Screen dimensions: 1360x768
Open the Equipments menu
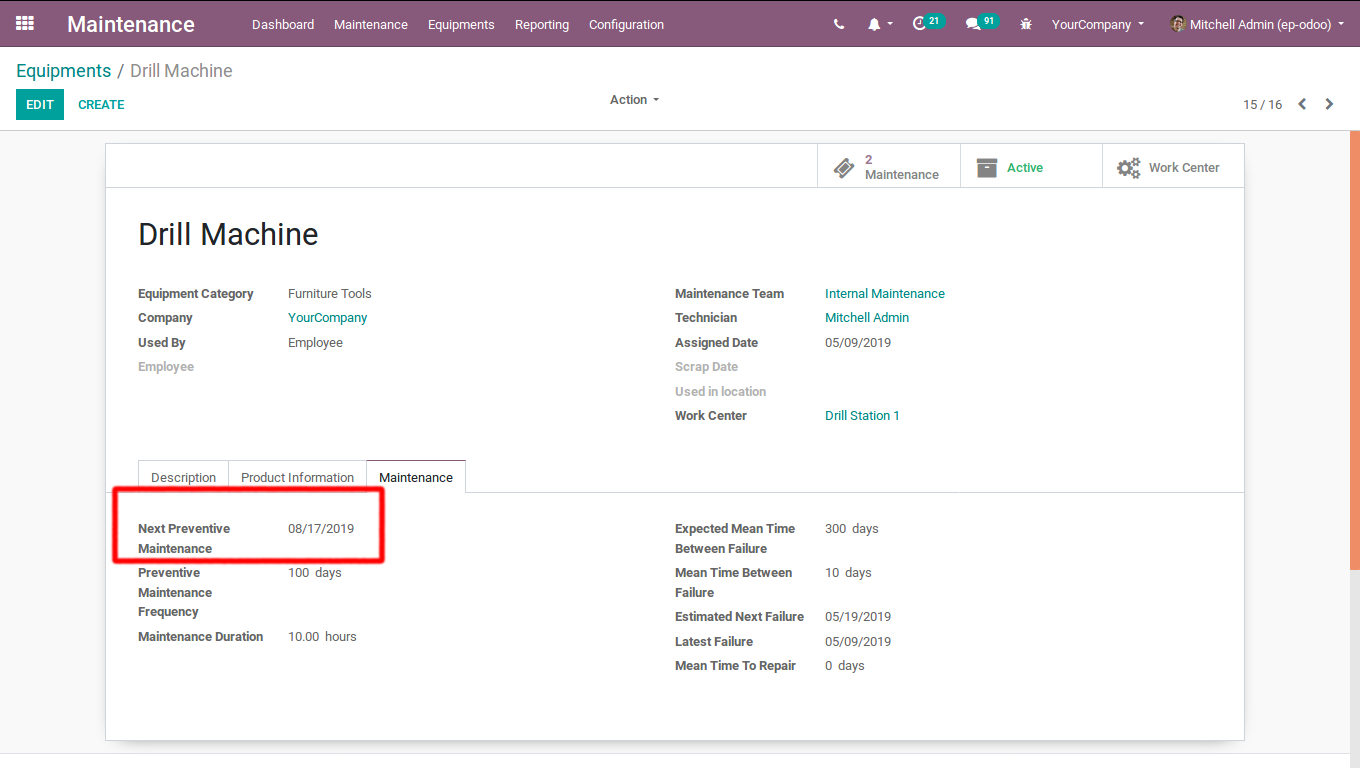pos(461,24)
